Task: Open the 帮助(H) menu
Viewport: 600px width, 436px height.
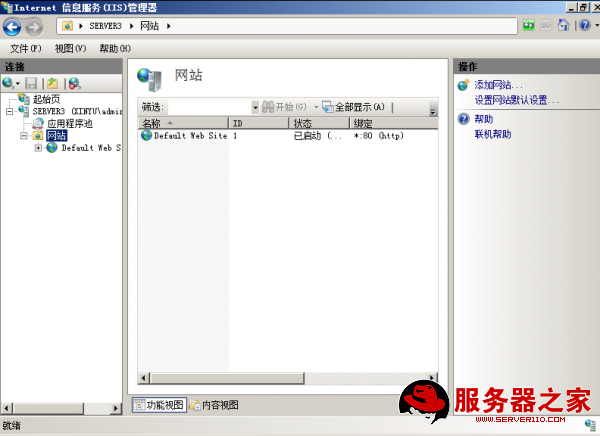Action: click(115, 49)
